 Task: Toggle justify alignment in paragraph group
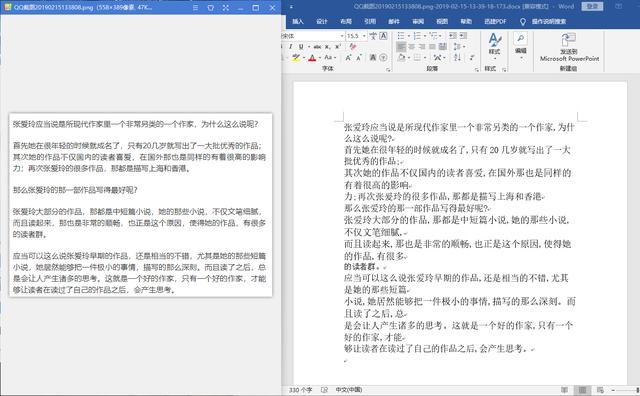[432, 47]
